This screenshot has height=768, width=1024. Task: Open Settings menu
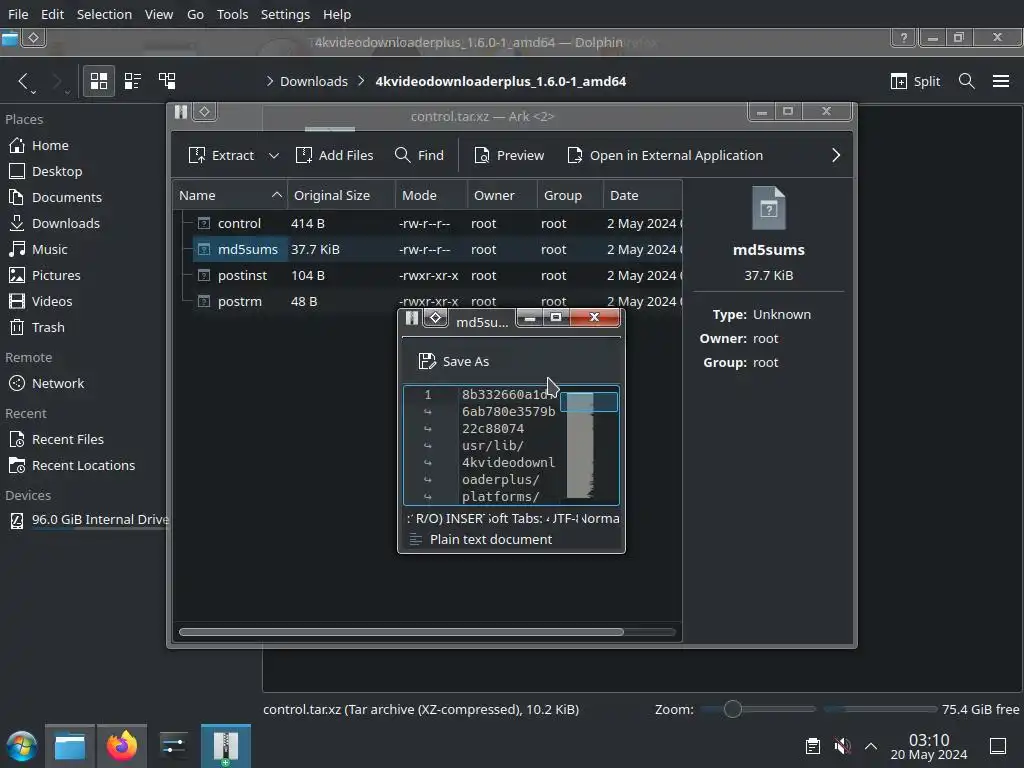pos(285,14)
